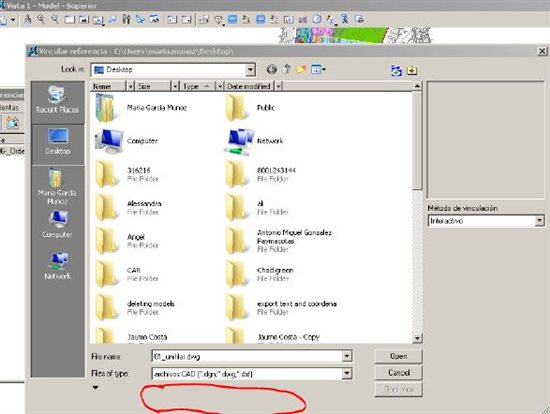The width and height of the screenshot is (550, 414).
Task: Select Network in the places sidebar
Action: [58, 266]
